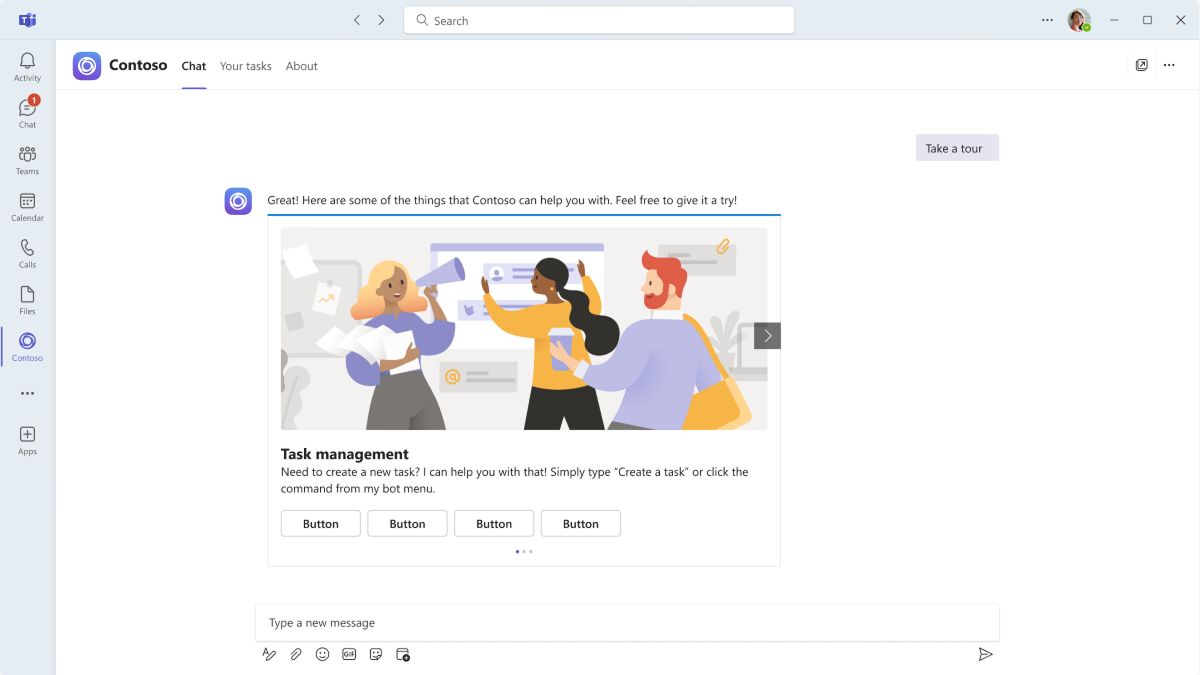Open the Calendar sidebar icon
Viewport: 1200px width, 675px height.
(x=27, y=201)
